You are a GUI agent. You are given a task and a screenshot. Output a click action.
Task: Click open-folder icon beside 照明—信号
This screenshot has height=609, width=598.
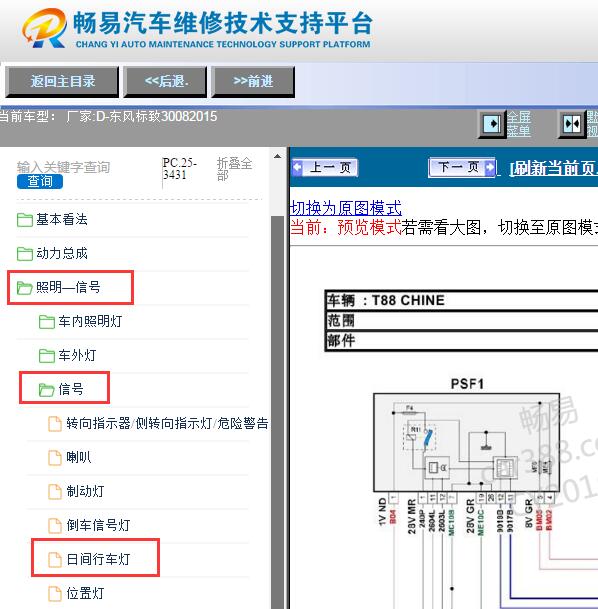click(25, 288)
